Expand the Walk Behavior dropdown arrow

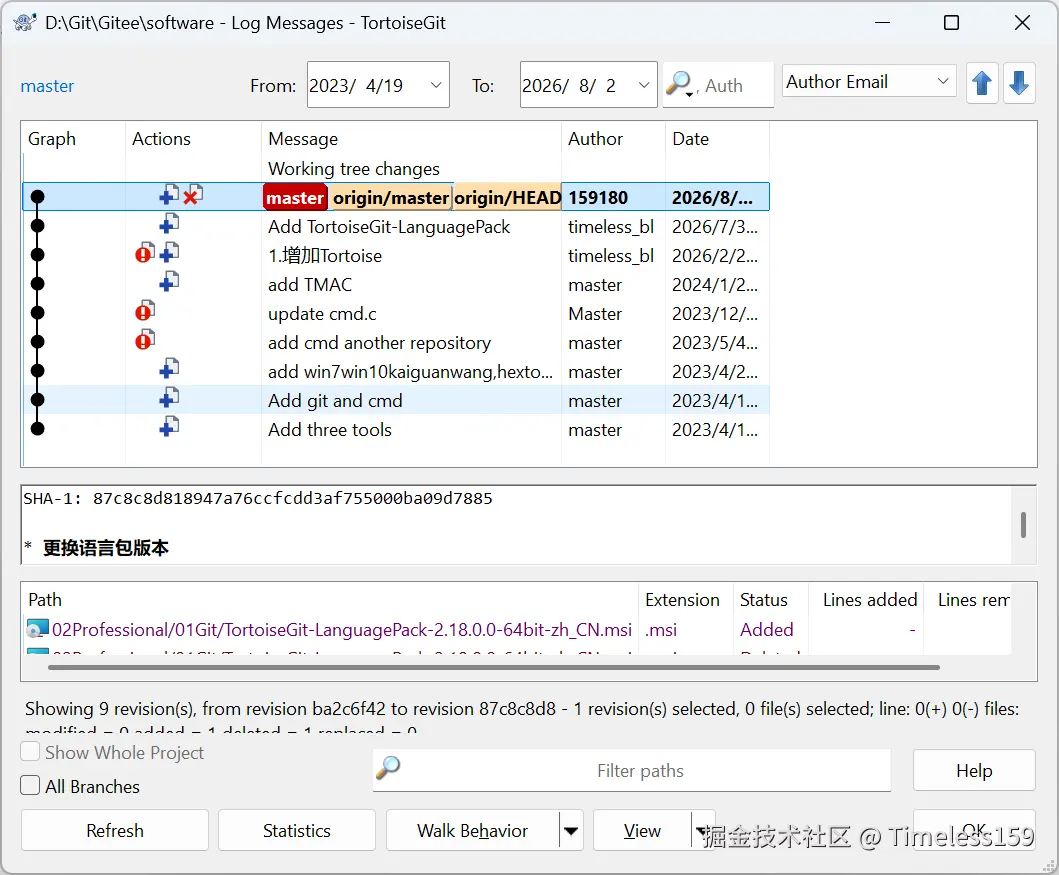click(571, 830)
